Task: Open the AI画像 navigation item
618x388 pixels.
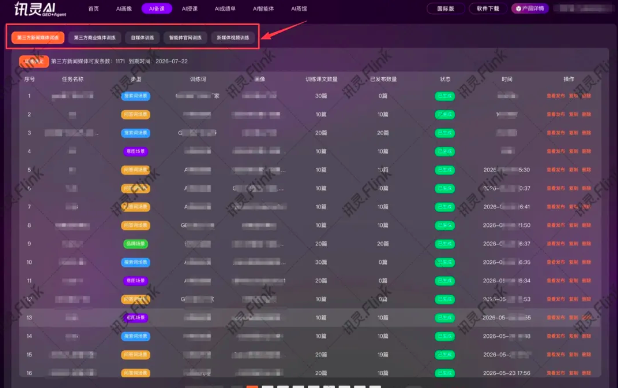Action: (x=124, y=8)
